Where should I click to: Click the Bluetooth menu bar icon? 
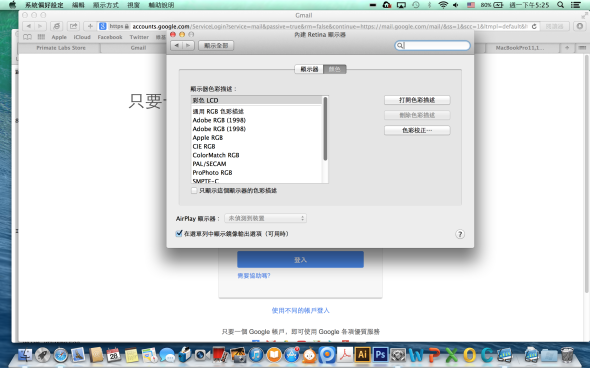pos(429,5)
